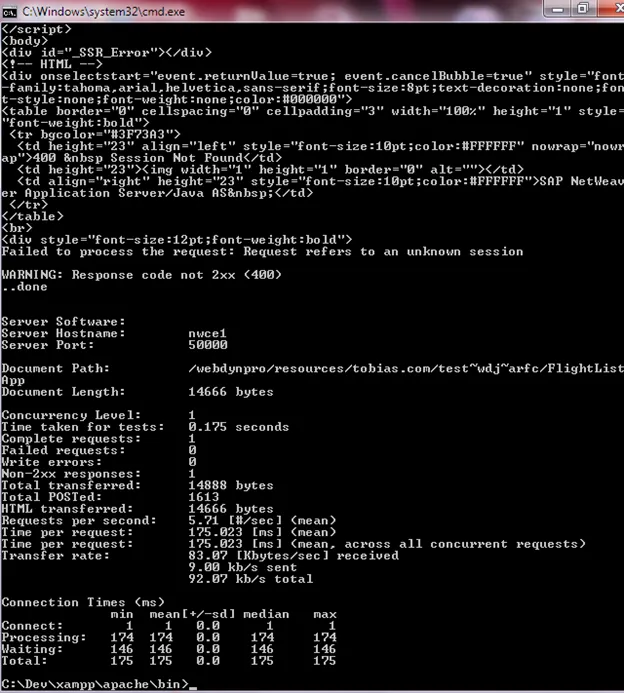Viewport: 624px width, 693px height.
Task: Click the Total POSTed value 1613
Action: pos(204,497)
